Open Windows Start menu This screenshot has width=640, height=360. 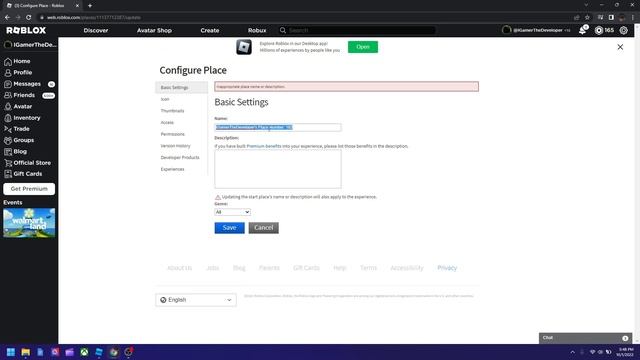coord(11,352)
